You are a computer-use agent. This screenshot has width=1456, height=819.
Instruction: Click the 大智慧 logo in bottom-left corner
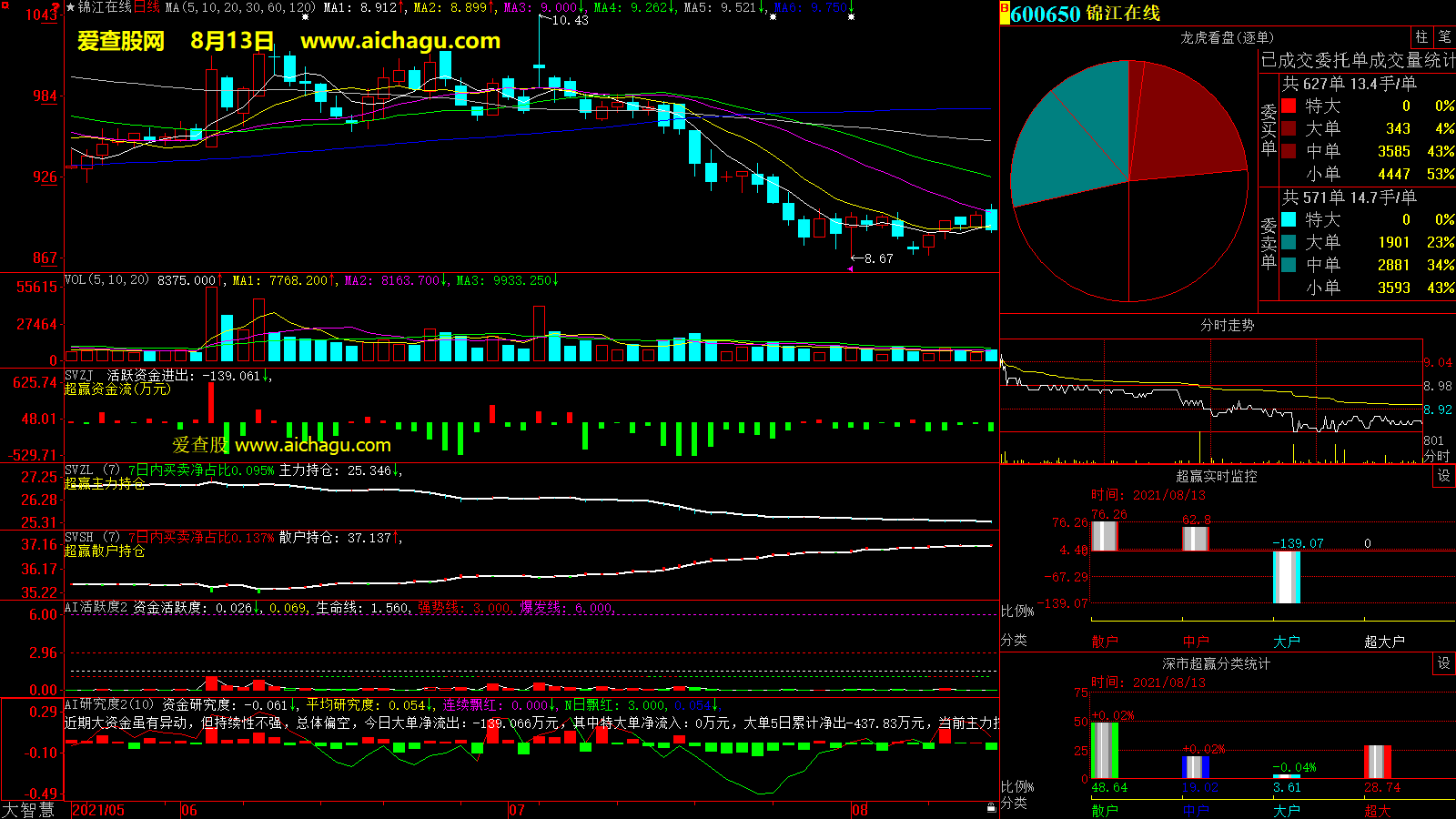tap(28, 809)
